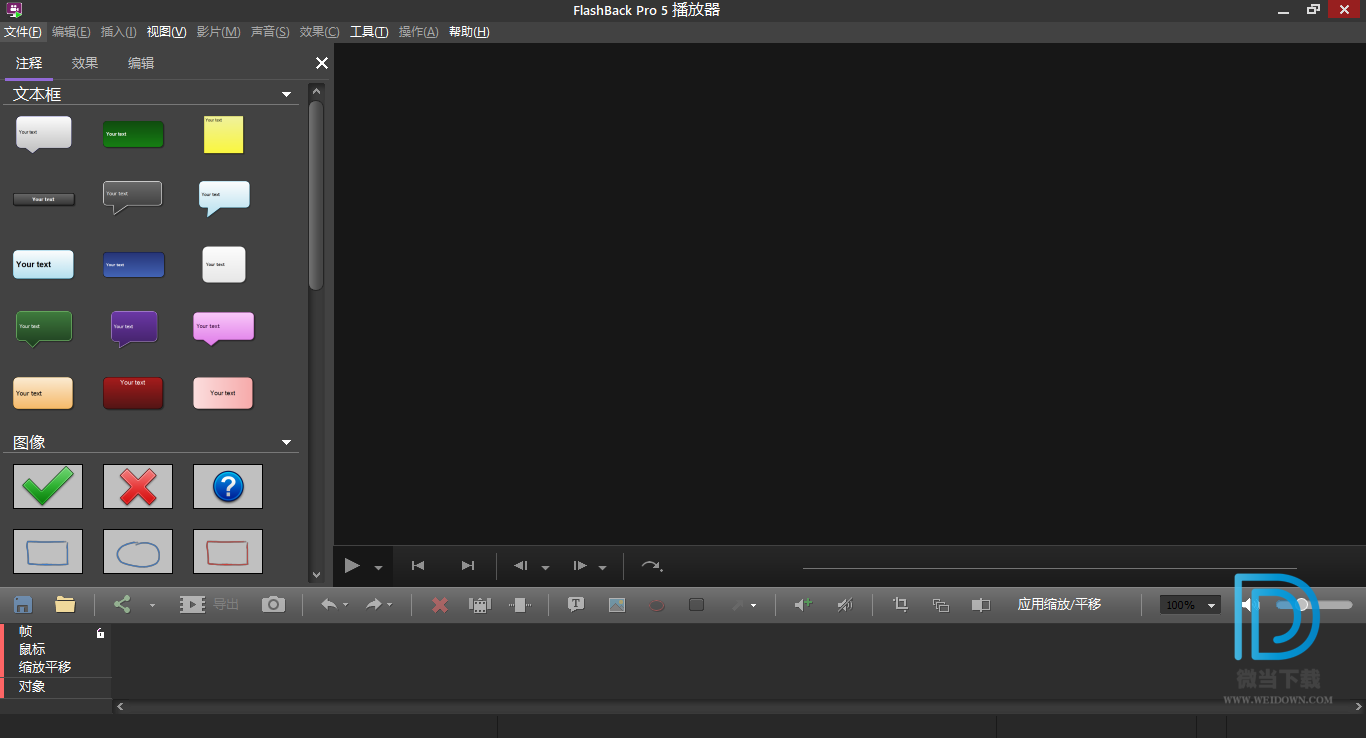Play the movie
1366x738 pixels.
pos(351,566)
